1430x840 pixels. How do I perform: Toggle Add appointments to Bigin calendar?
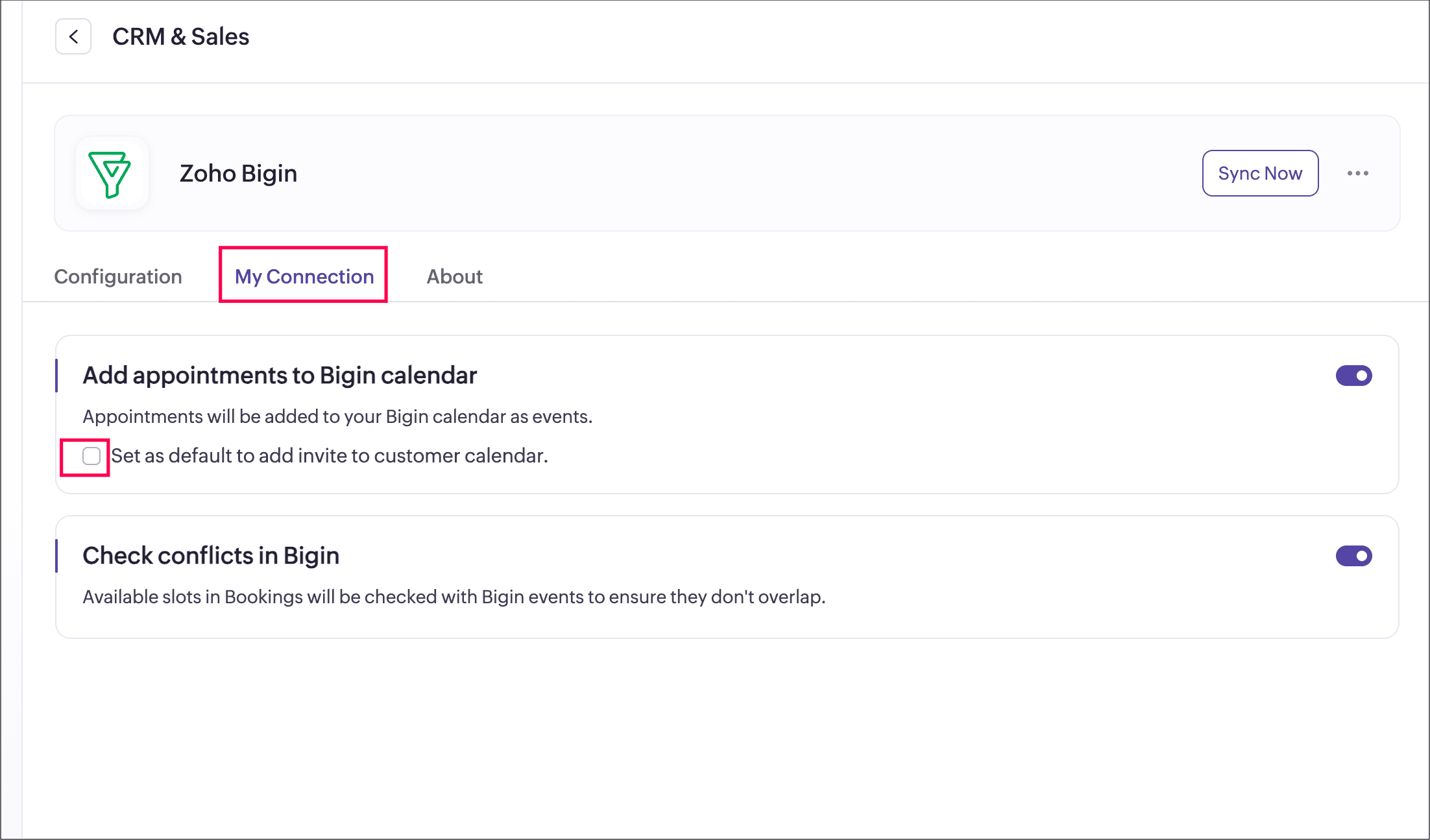pos(1353,376)
